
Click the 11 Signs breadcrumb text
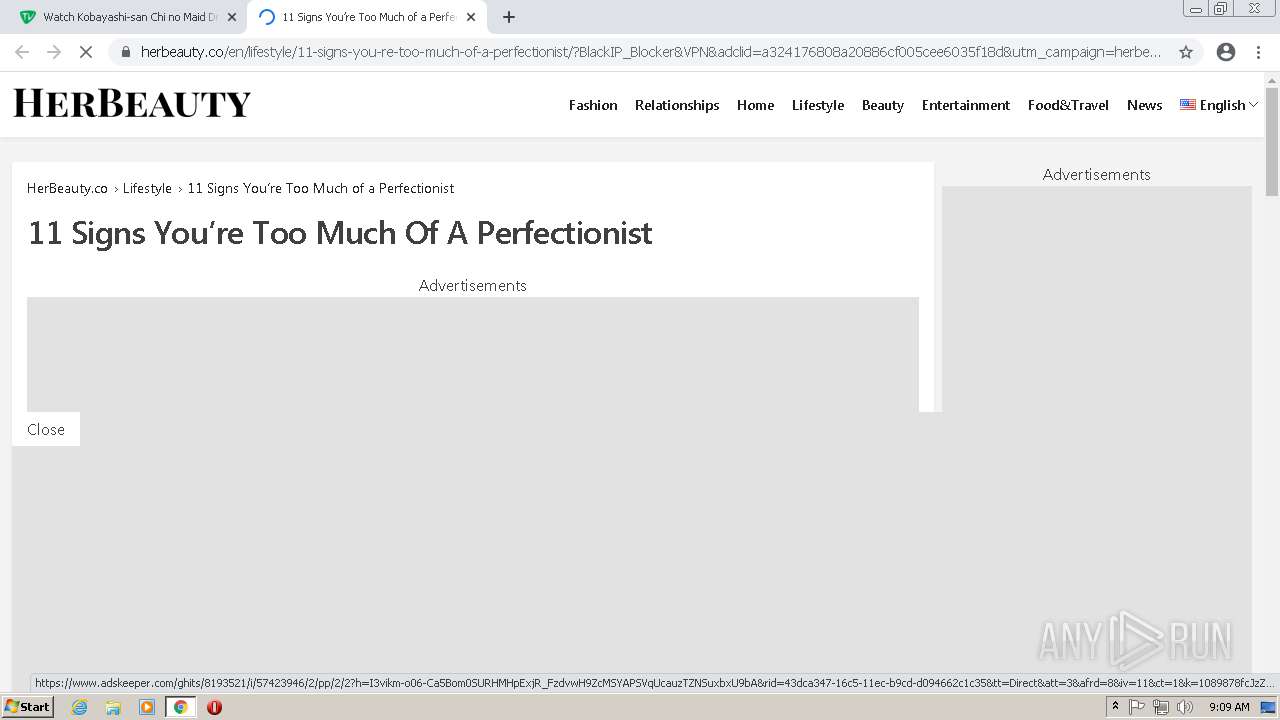(321, 188)
